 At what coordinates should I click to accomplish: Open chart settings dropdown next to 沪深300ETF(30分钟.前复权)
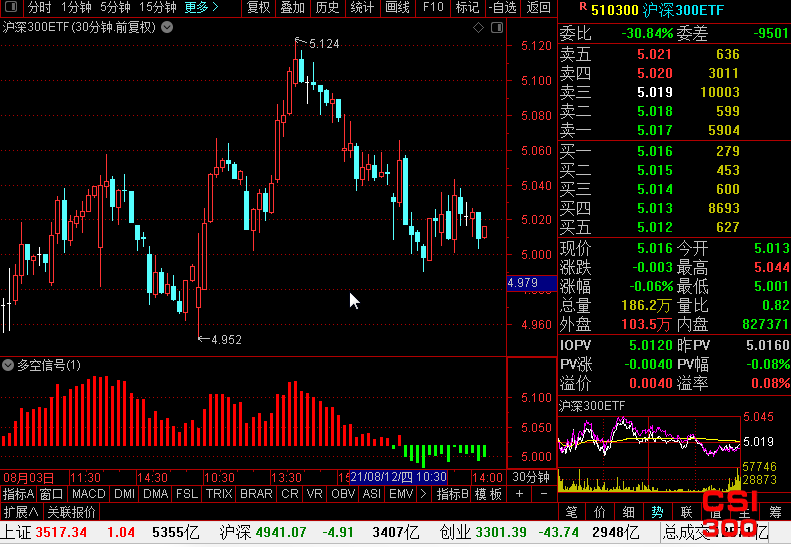(167, 27)
